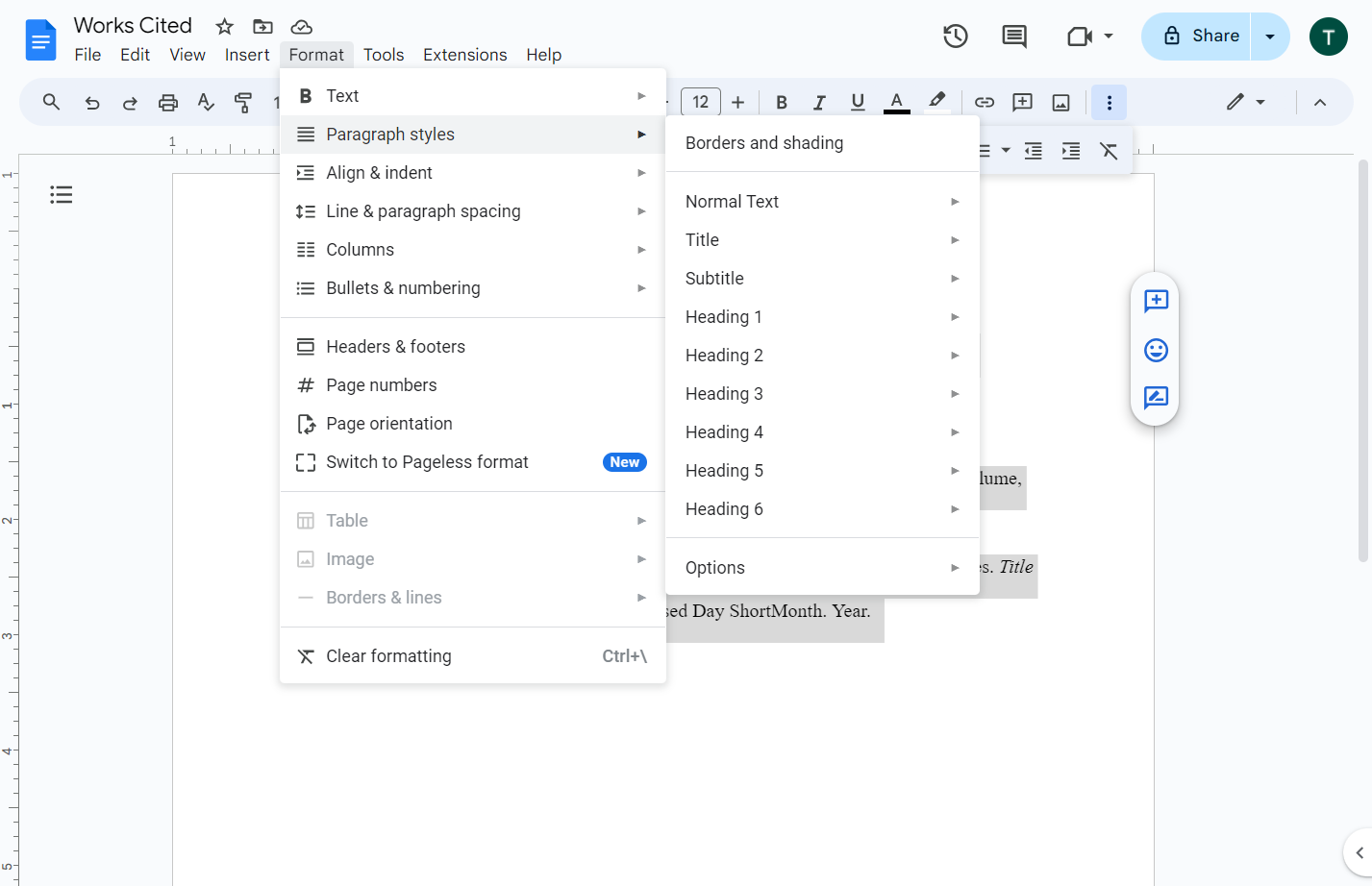Print the document with printer icon
Screen dimensions: 1372x886
(168, 102)
